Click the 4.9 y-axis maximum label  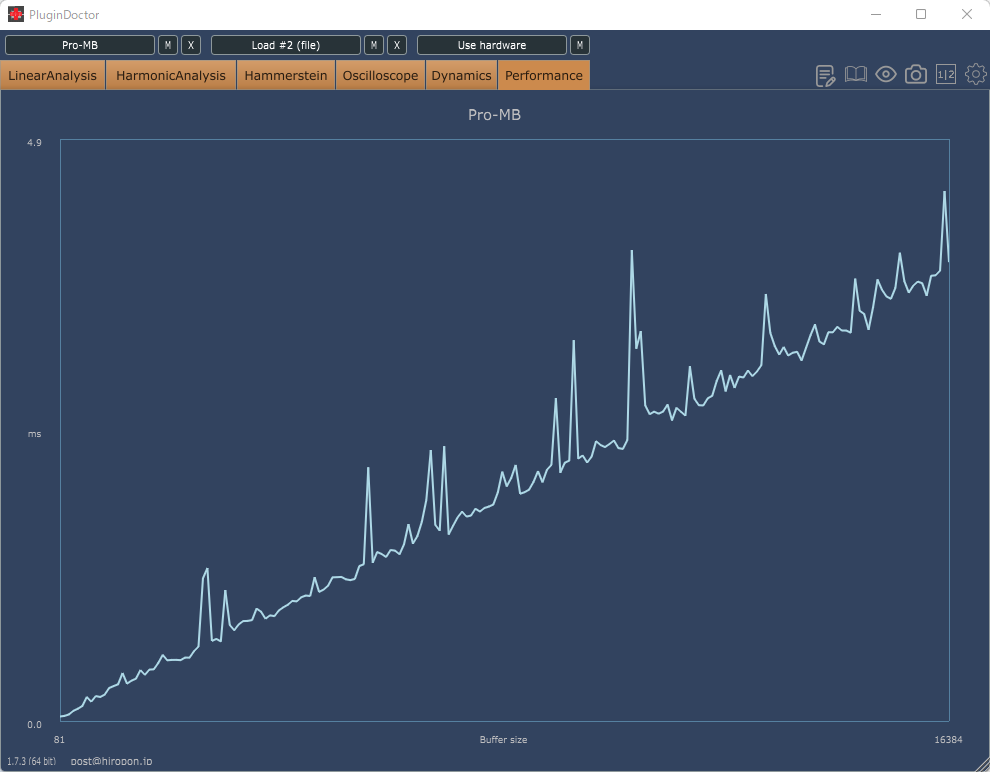[34, 143]
